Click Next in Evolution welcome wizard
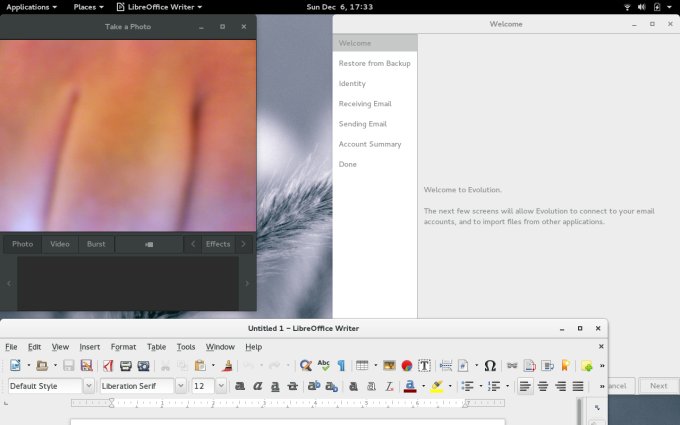The height and width of the screenshot is (425, 680). 658,386
